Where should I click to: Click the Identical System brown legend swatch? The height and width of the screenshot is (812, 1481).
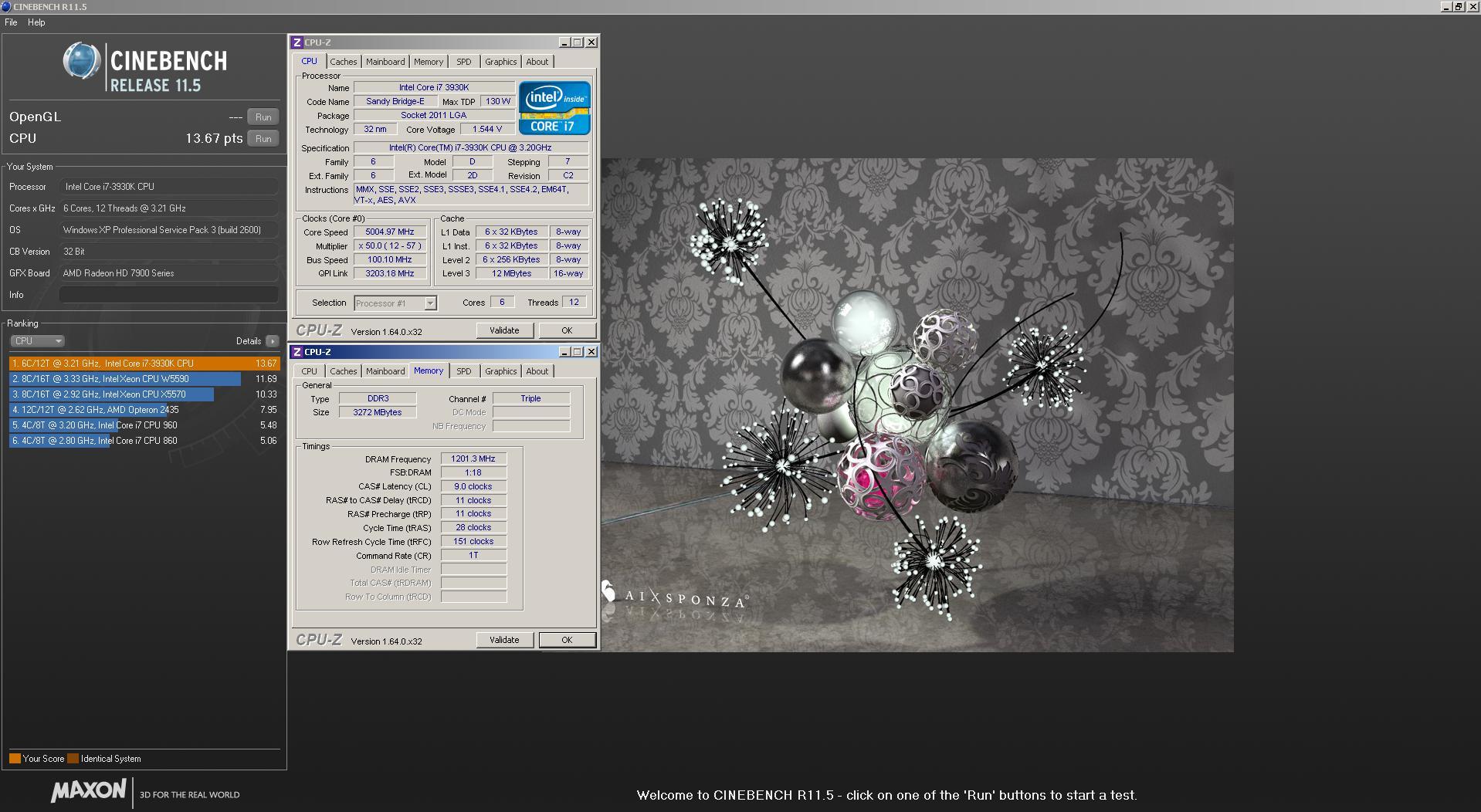click(73, 759)
